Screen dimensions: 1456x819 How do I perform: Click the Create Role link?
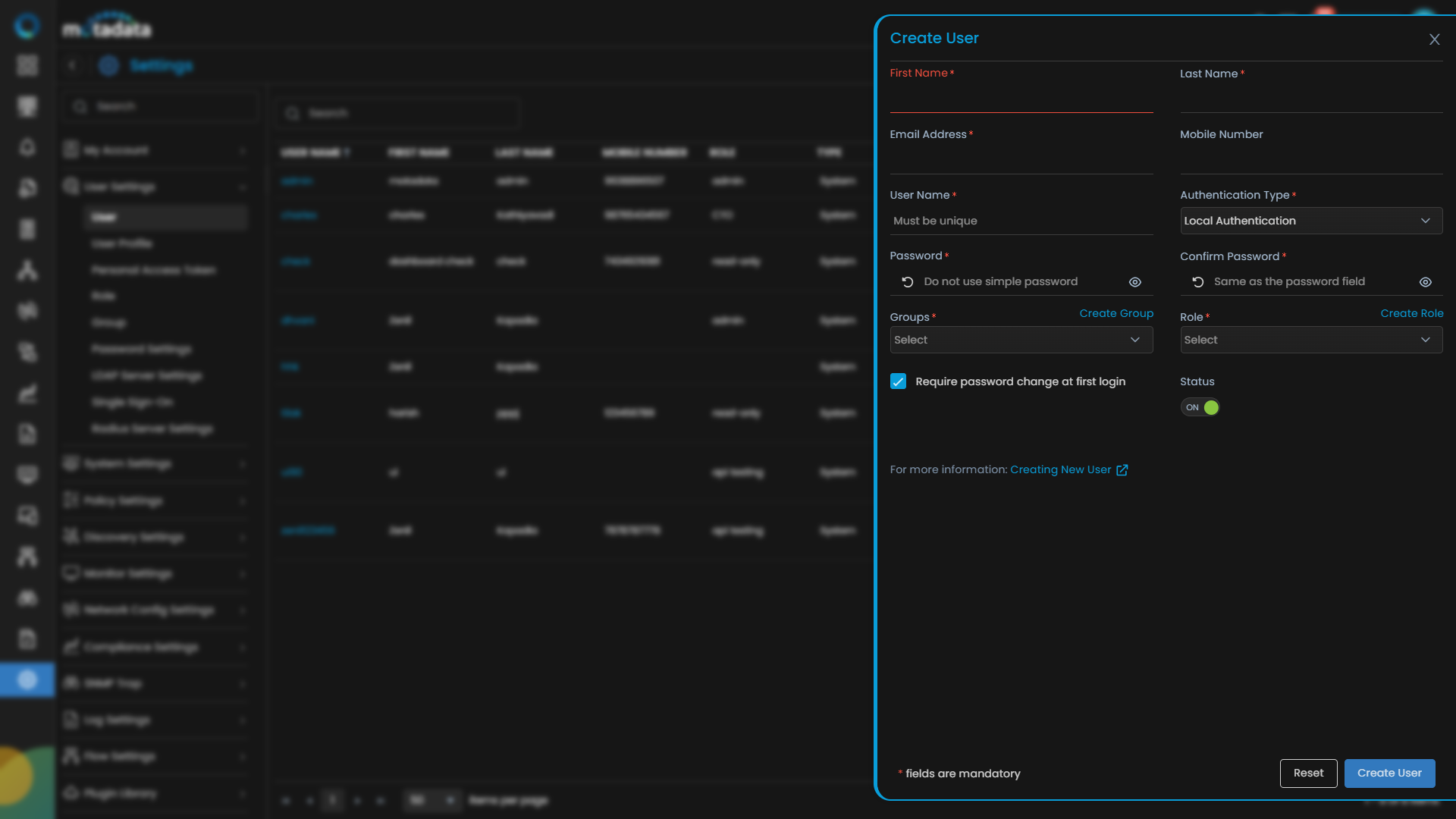tap(1411, 313)
